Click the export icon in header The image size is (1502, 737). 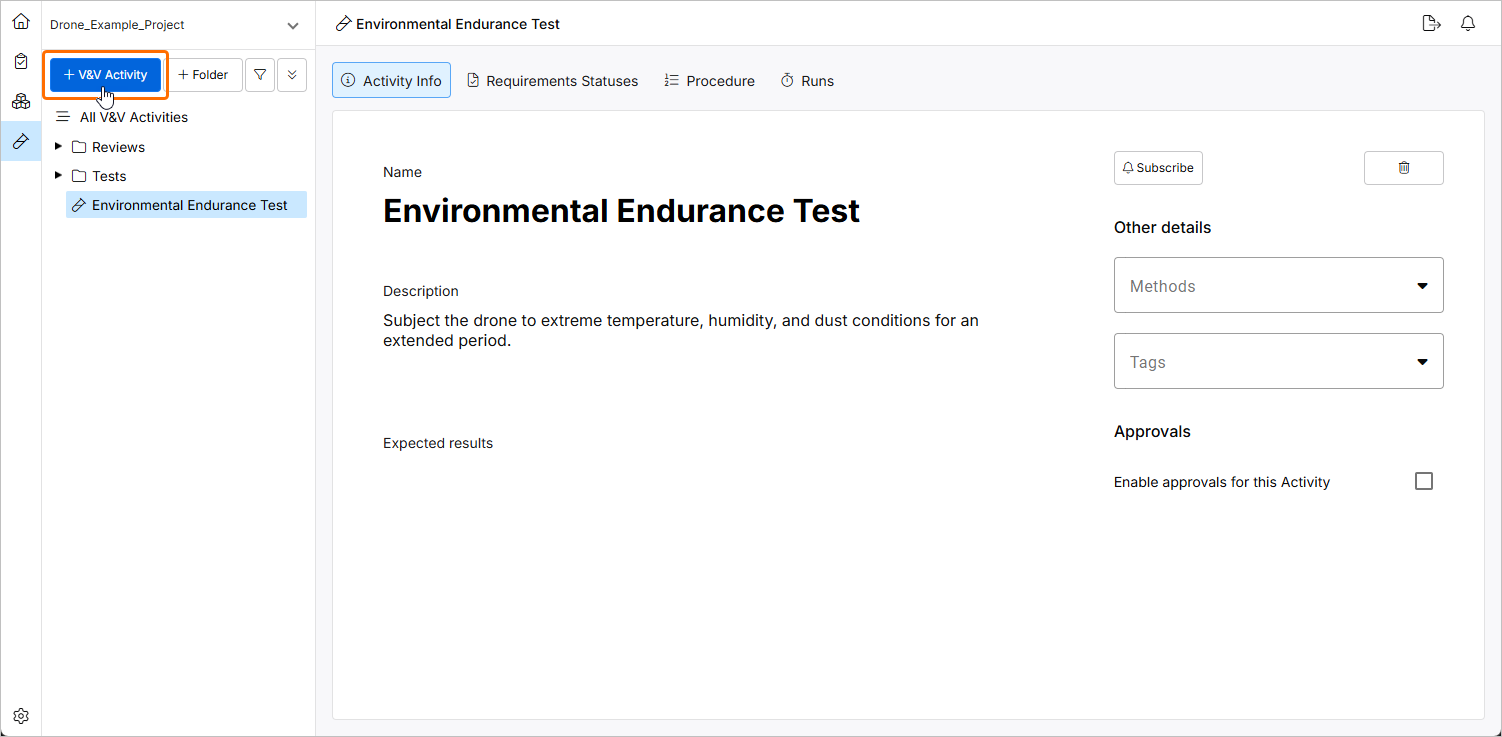point(1431,24)
